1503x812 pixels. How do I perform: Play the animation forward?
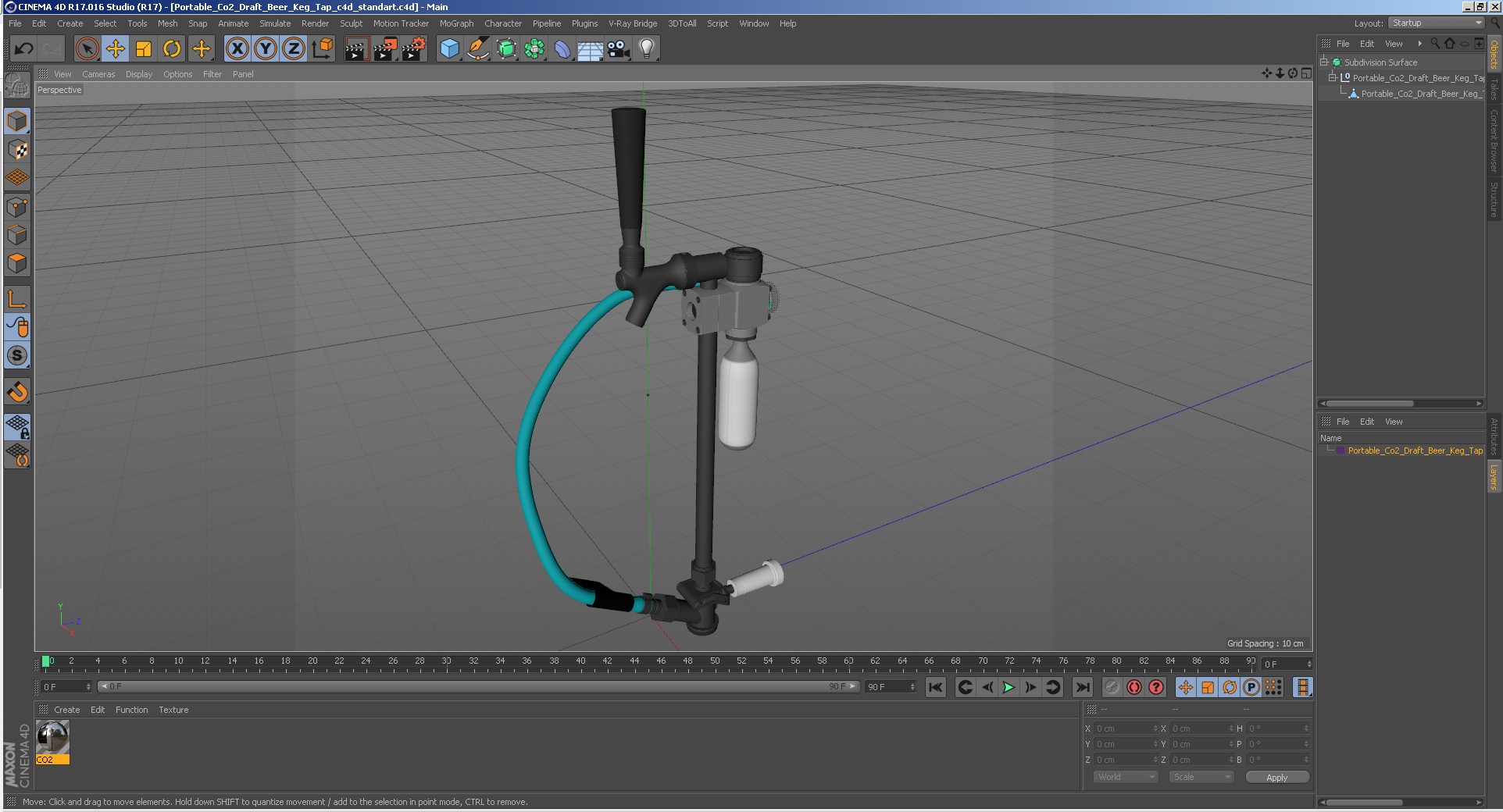1009,687
